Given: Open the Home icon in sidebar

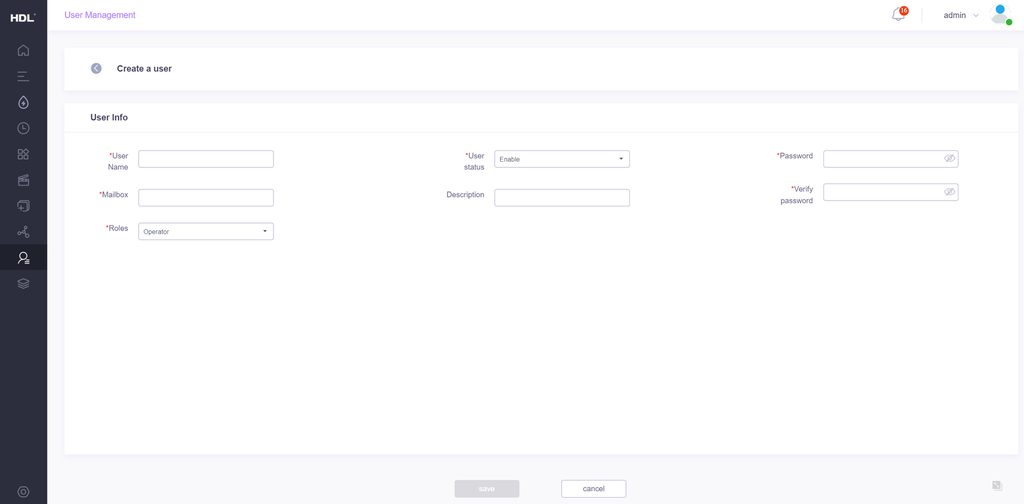Looking at the screenshot, I should click(x=24, y=50).
